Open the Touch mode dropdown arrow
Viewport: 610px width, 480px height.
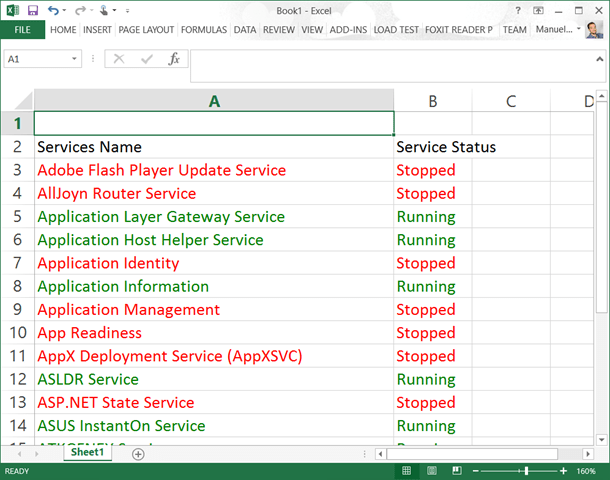coord(115,11)
